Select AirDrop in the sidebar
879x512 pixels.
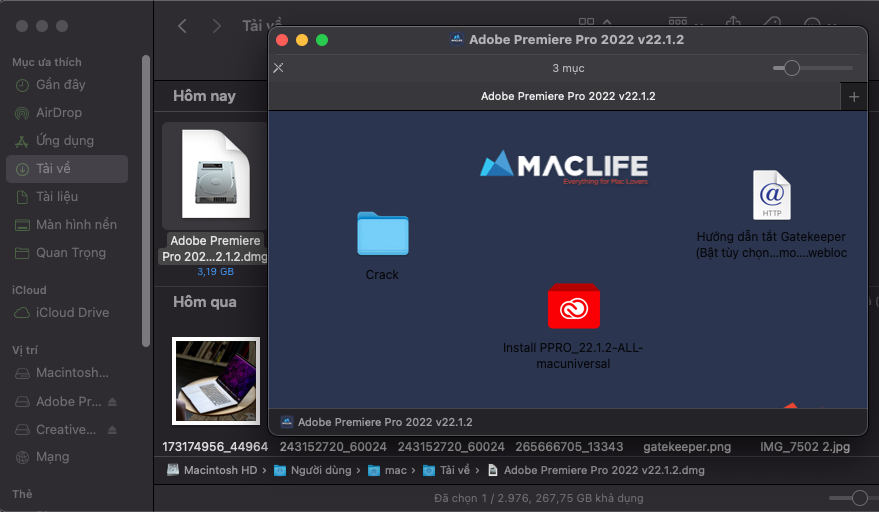click(x=59, y=113)
